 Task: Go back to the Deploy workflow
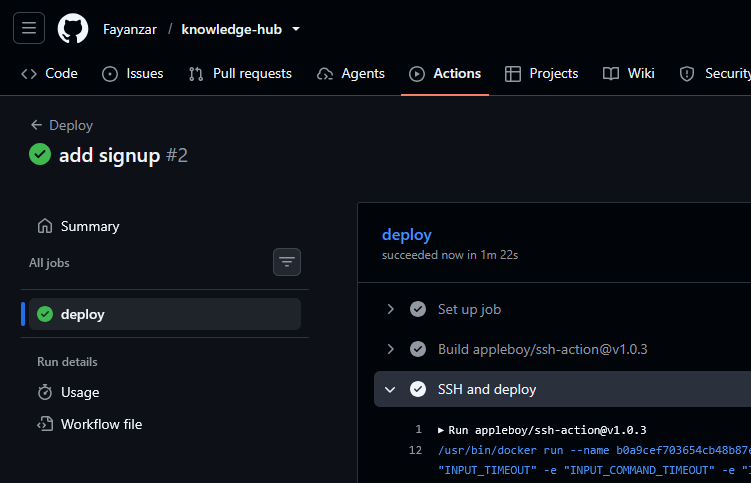click(62, 125)
